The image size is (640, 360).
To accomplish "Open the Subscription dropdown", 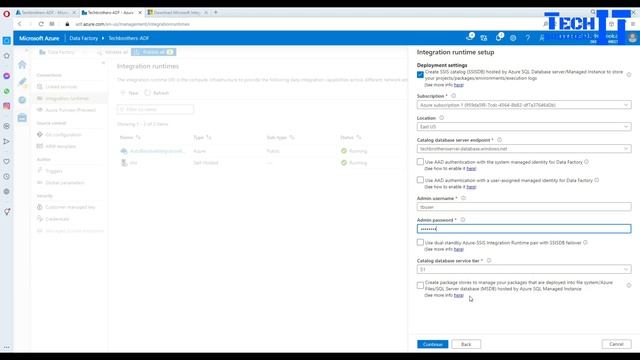I will pos(524,105).
